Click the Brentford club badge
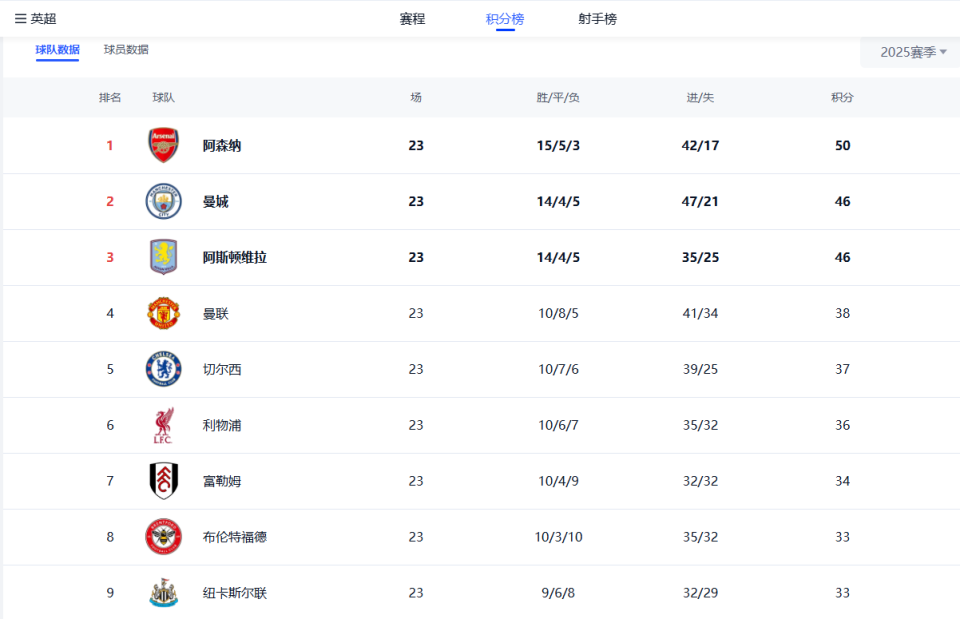The width and height of the screenshot is (960, 619). pos(163,536)
